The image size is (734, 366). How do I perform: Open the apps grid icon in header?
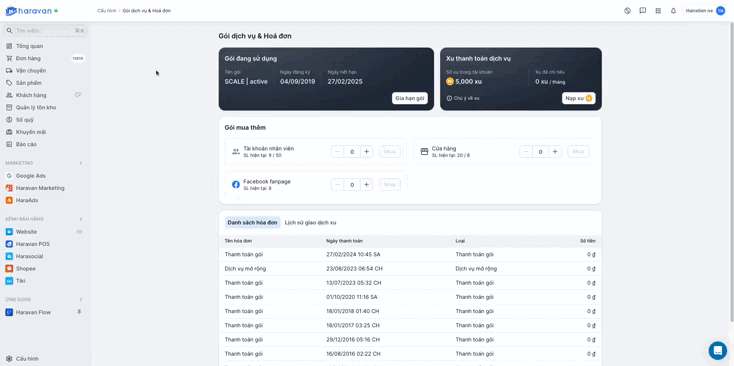(x=658, y=11)
